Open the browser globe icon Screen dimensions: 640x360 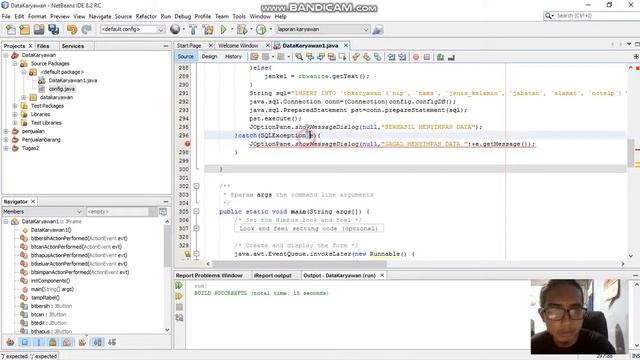point(175,29)
